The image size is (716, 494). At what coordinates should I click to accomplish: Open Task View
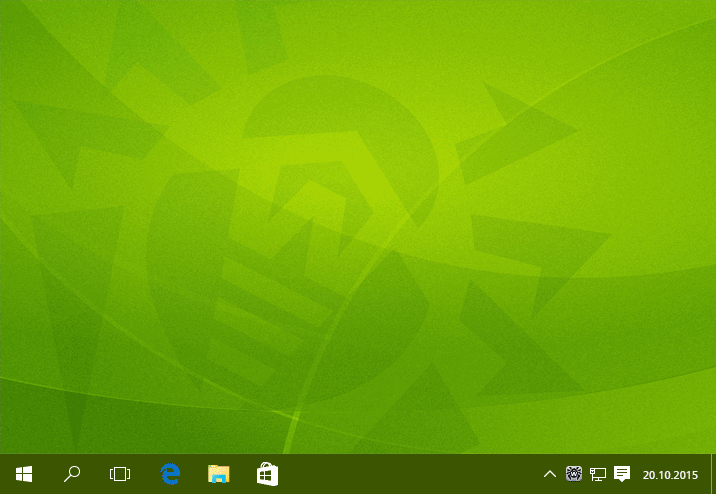(x=120, y=474)
